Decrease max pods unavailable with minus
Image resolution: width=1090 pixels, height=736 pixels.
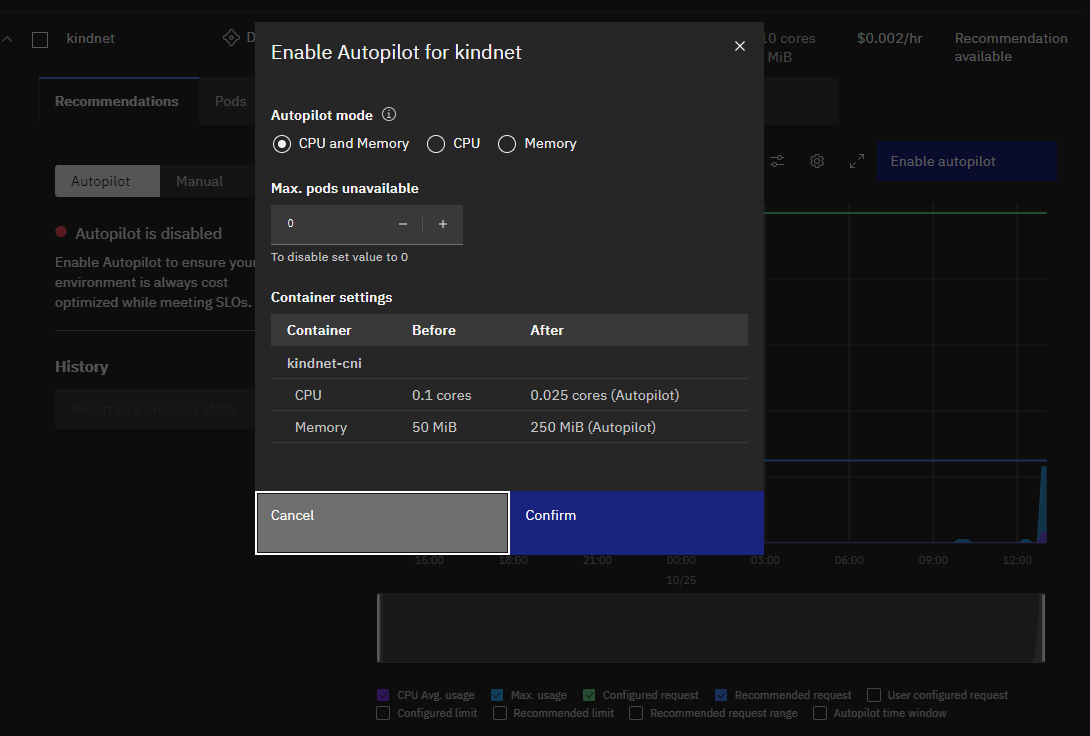[403, 224]
